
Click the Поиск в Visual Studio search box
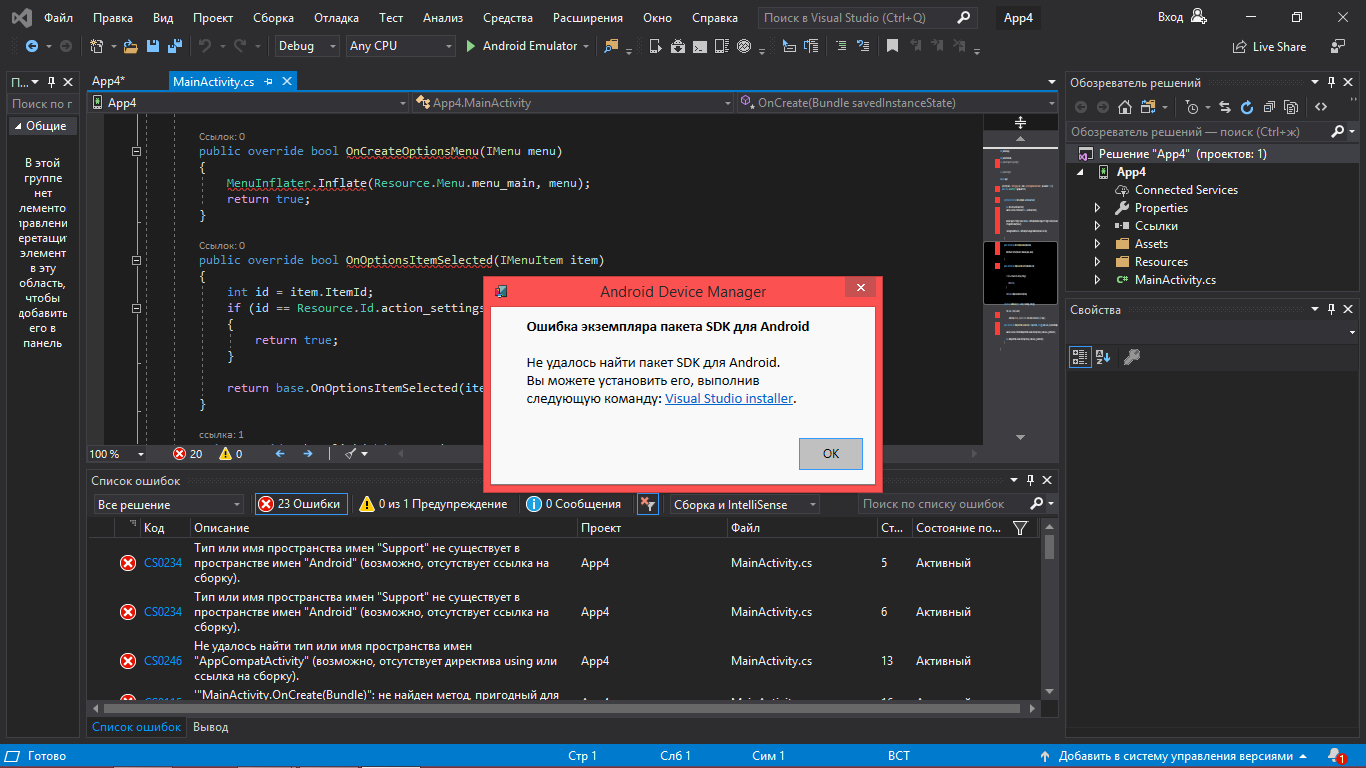point(867,17)
